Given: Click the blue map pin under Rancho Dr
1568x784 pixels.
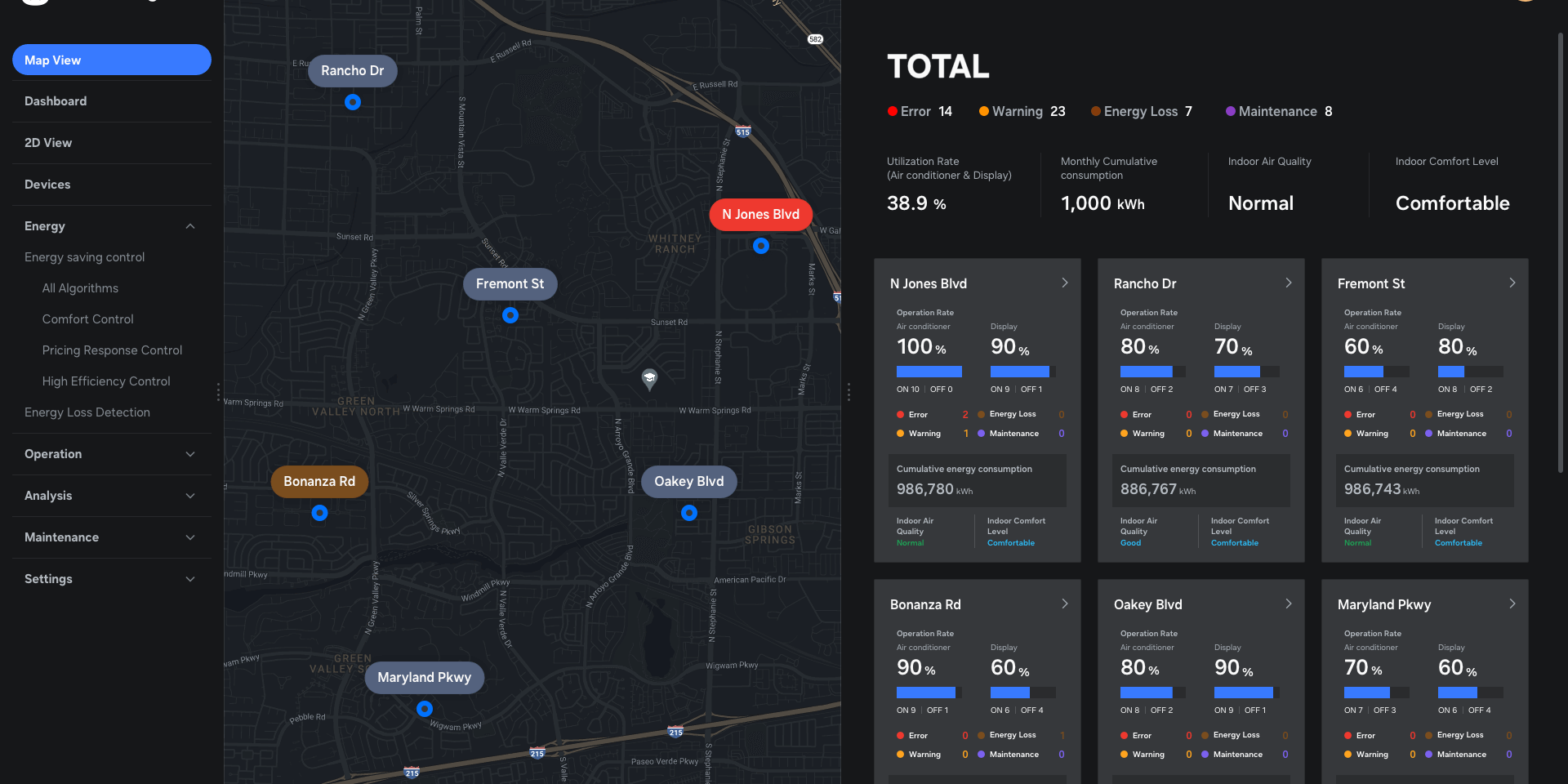Looking at the screenshot, I should [353, 102].
